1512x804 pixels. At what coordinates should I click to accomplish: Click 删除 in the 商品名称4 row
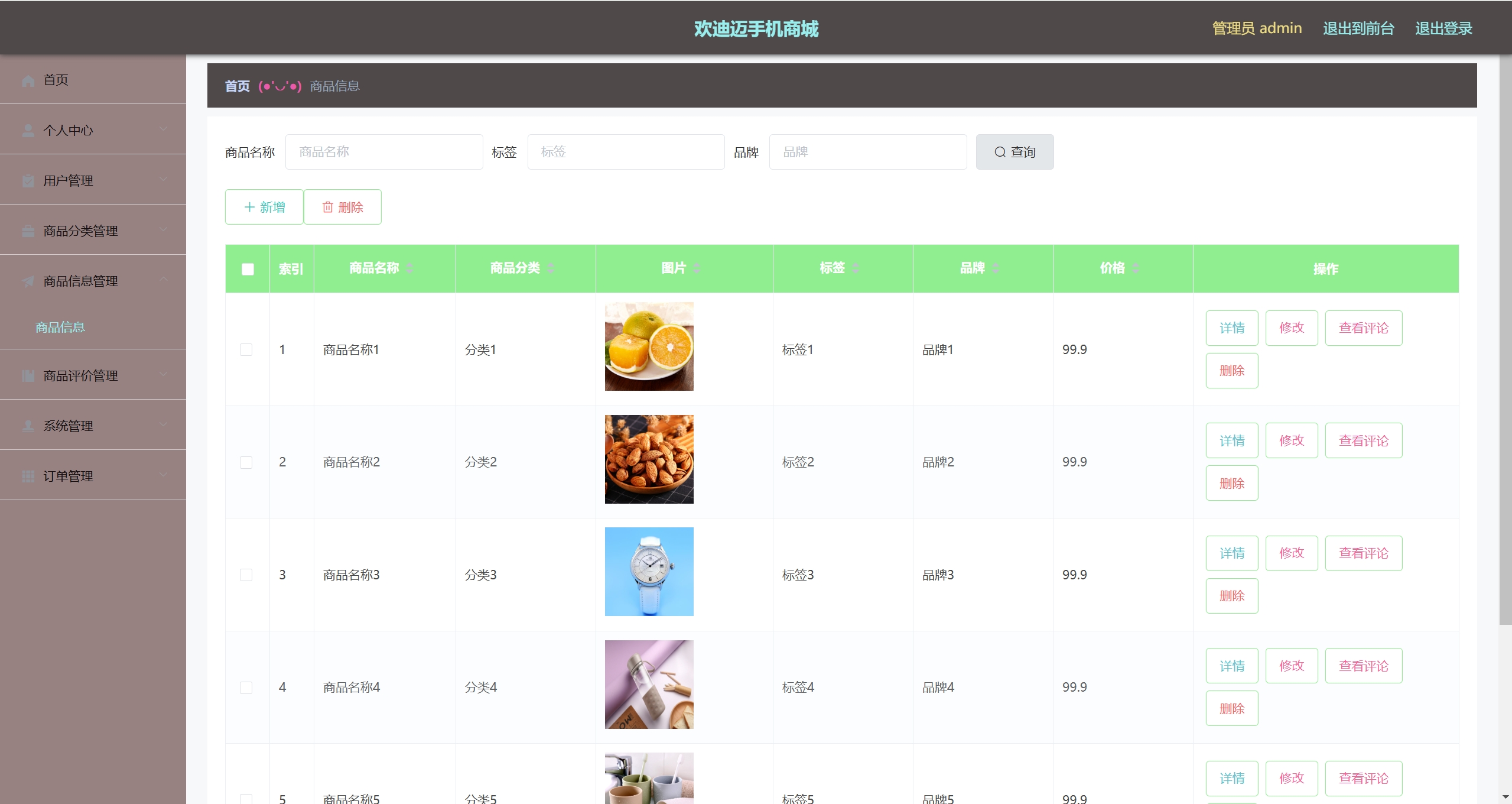coord(1232,708)
